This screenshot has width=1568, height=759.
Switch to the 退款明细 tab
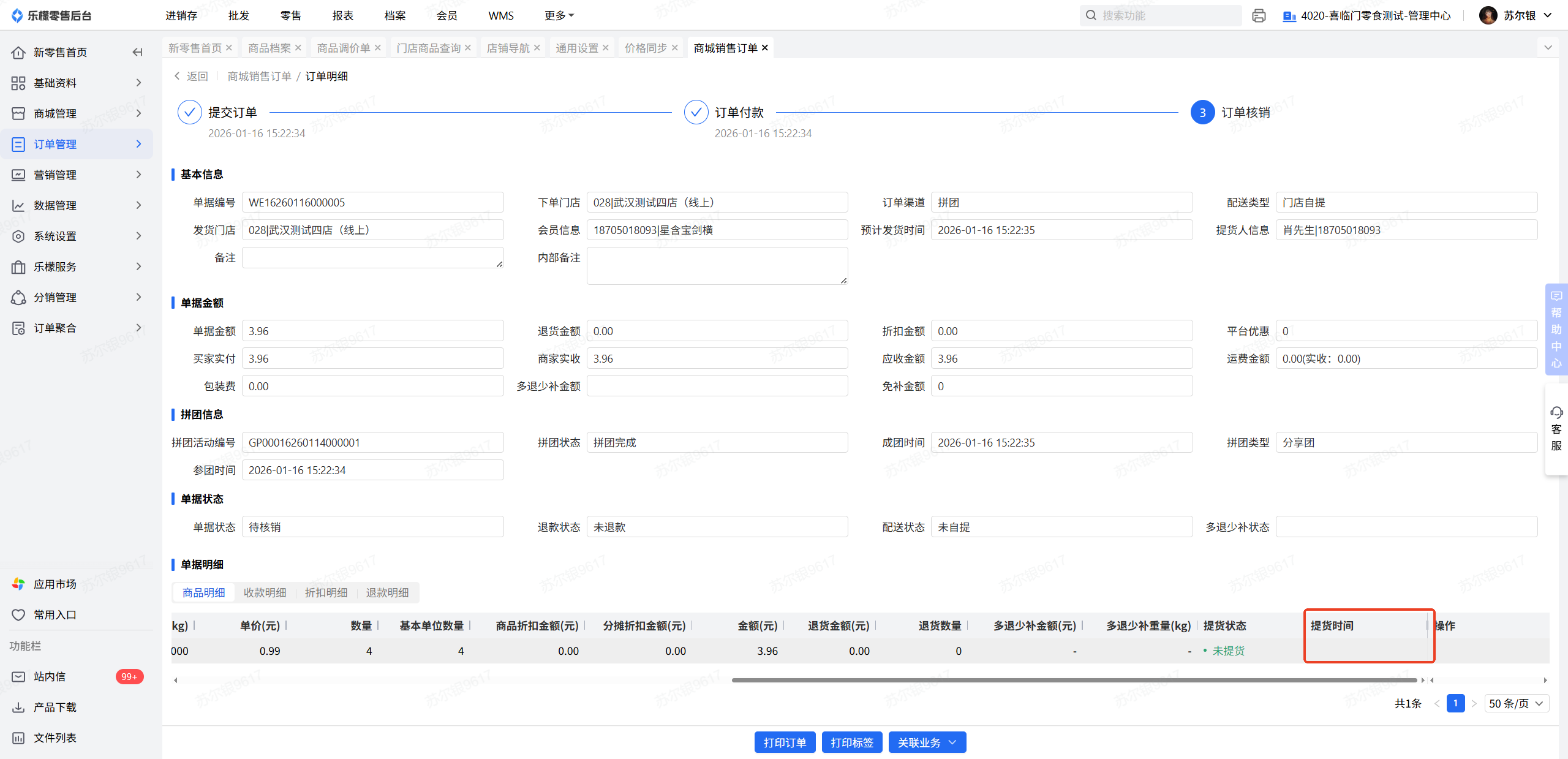[x=387, y=592]
